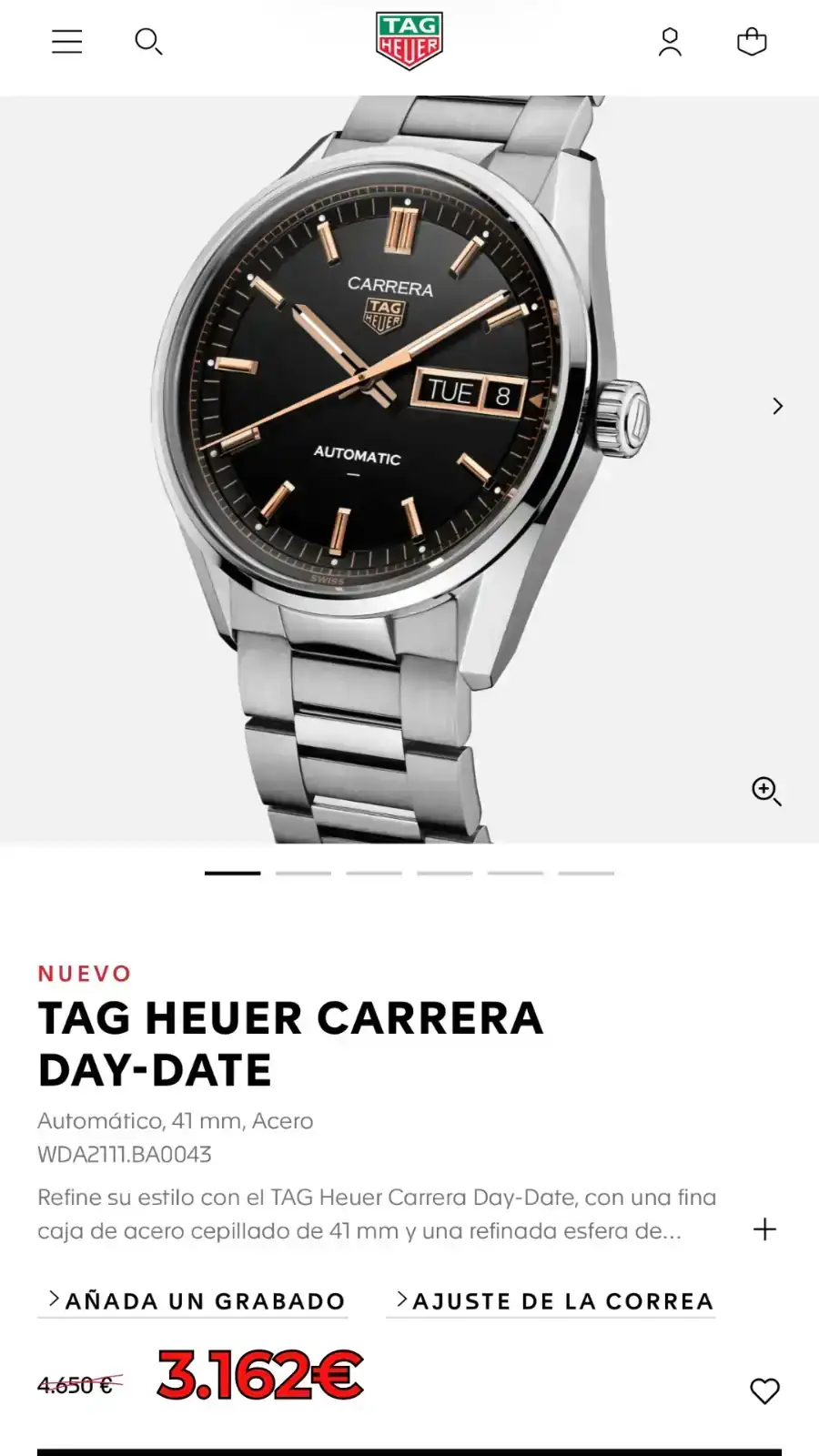
Task: Zoom the watch image with magnifier icon
Action: point(766,791)
